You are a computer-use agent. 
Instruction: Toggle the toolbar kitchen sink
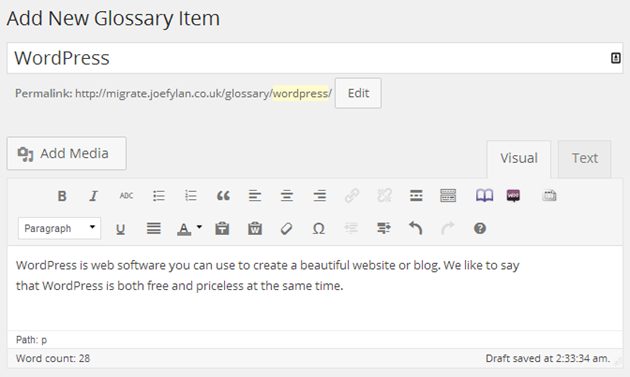(x=448, y=196)
